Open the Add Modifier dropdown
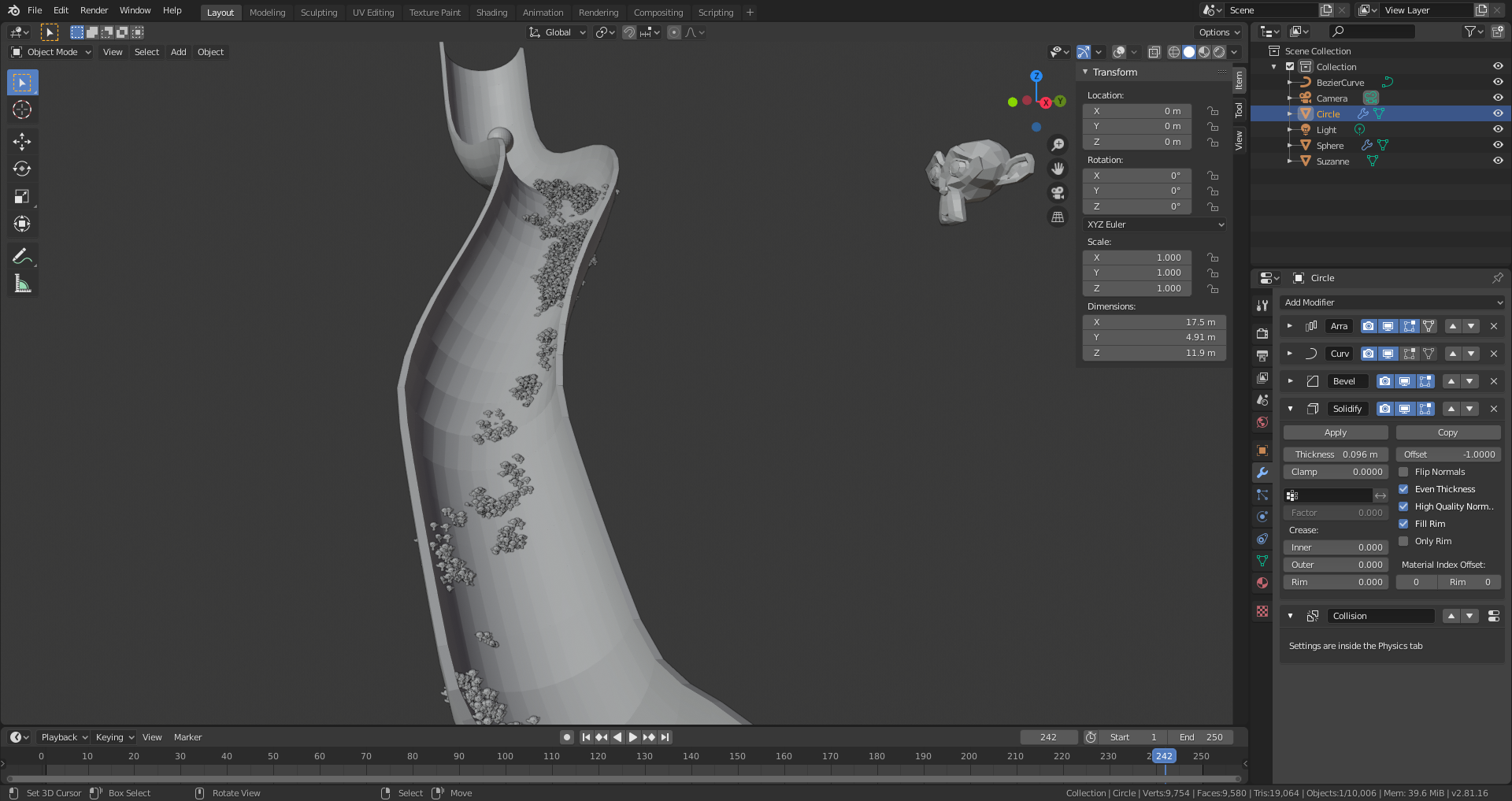Viewport: 1512px width, 801px height. click(1393, 302)
